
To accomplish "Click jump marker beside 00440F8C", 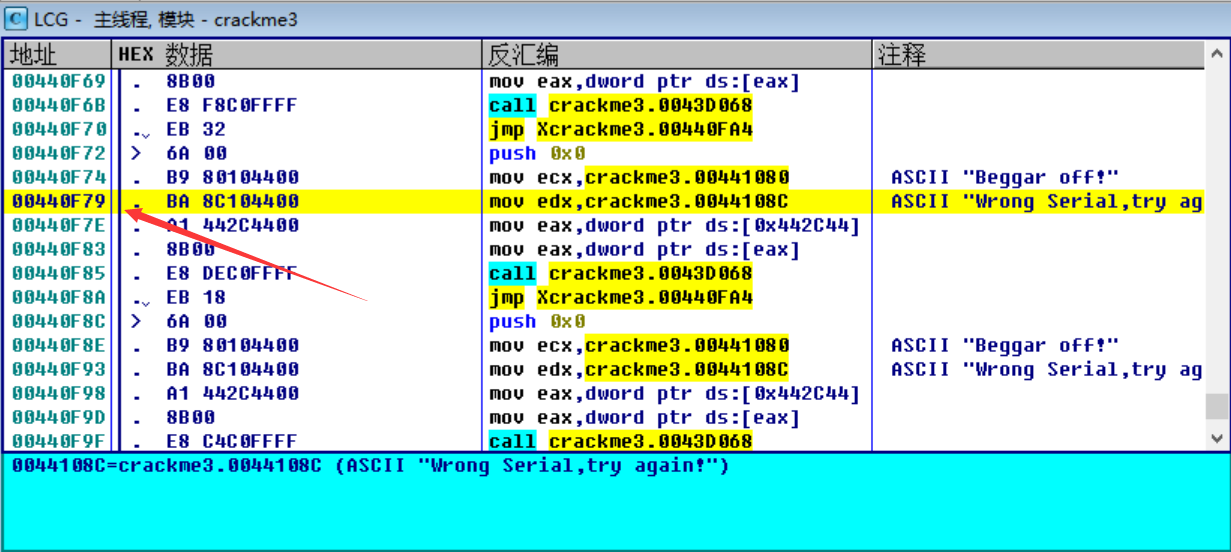I will tap(136, 321).
